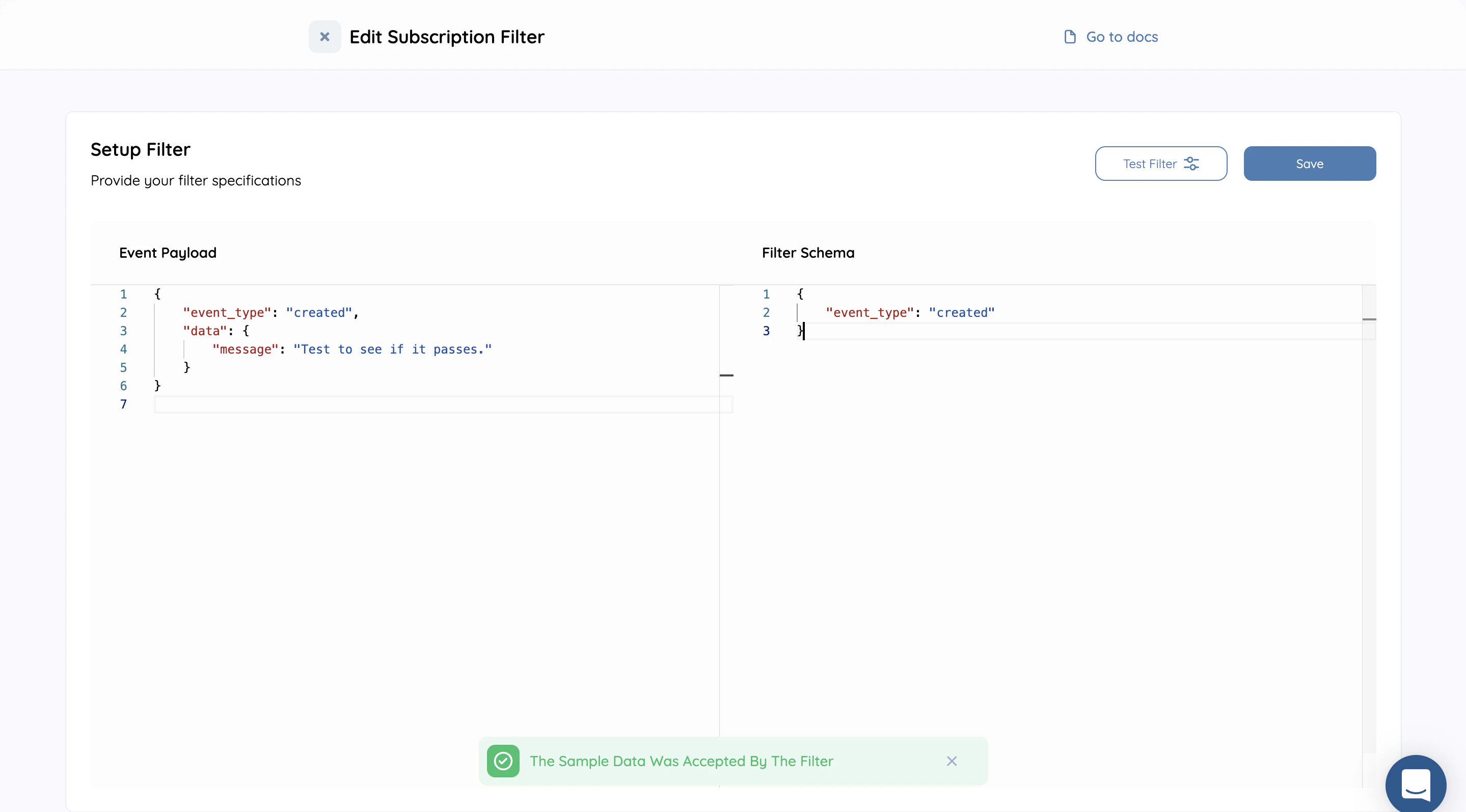This screenshot has width=1466, height=812.
Task: Click the Setup Filter heading
Action: point(140,149)
